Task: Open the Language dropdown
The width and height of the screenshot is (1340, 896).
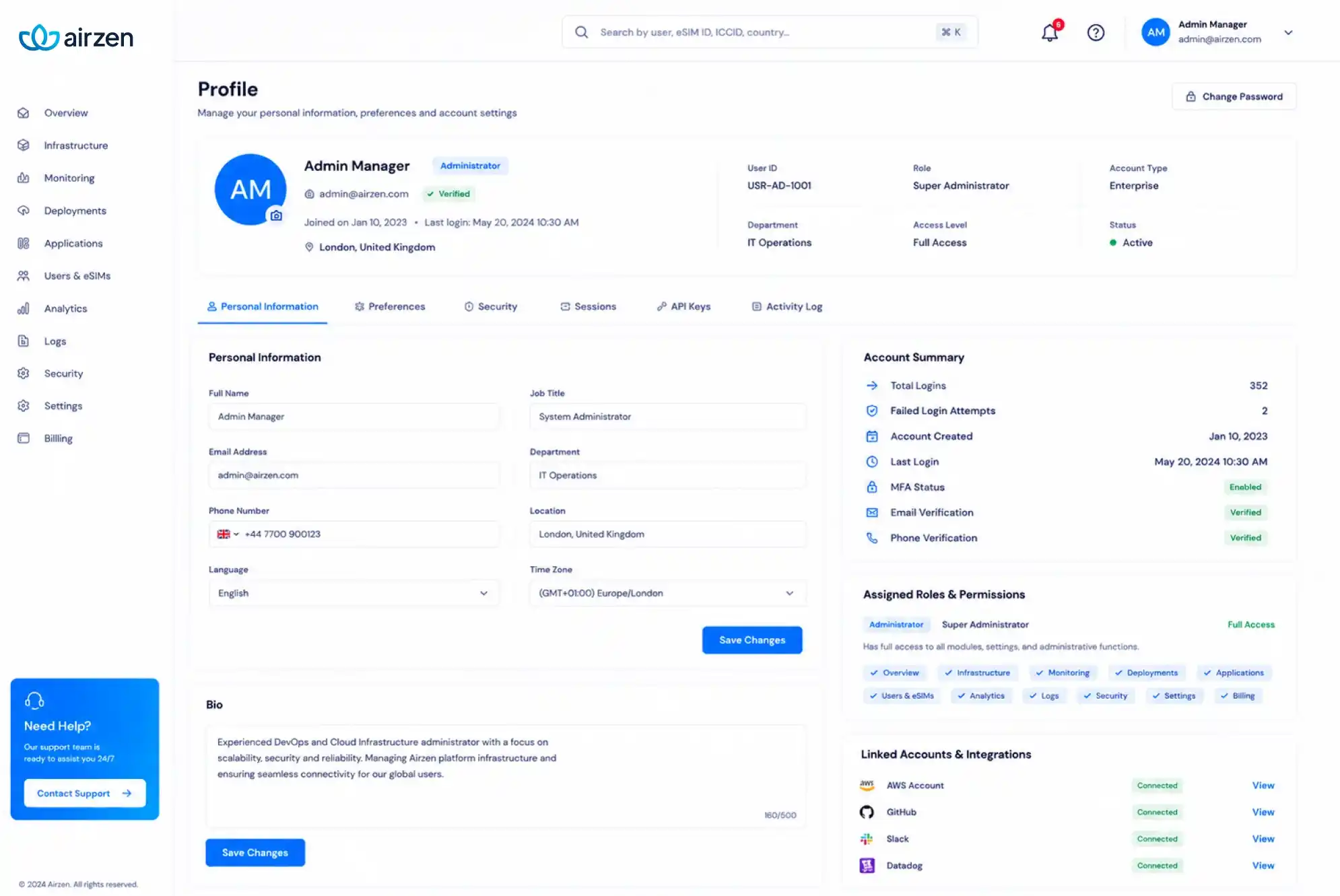Action: pos(354,593)
